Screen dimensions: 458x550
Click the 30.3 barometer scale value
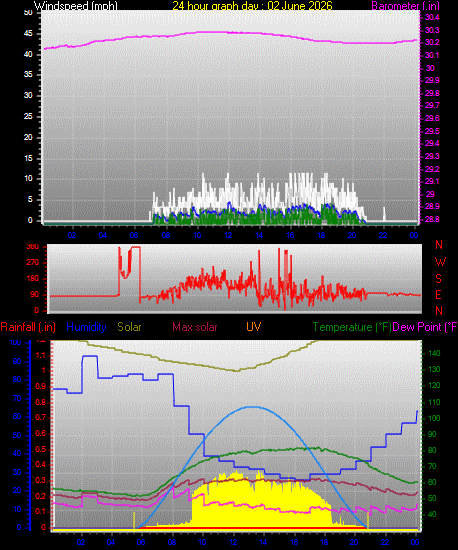pyautogui.click(x=432, y=30)
